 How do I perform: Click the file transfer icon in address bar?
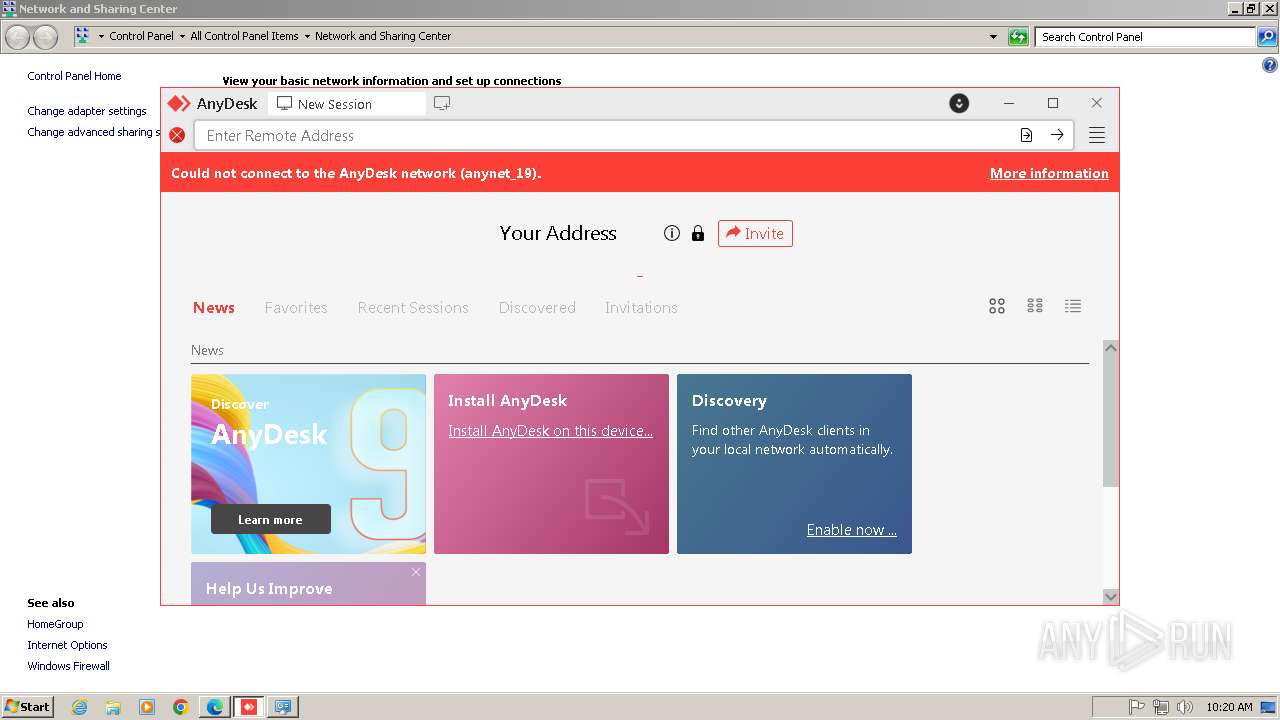click(1026, 135)
